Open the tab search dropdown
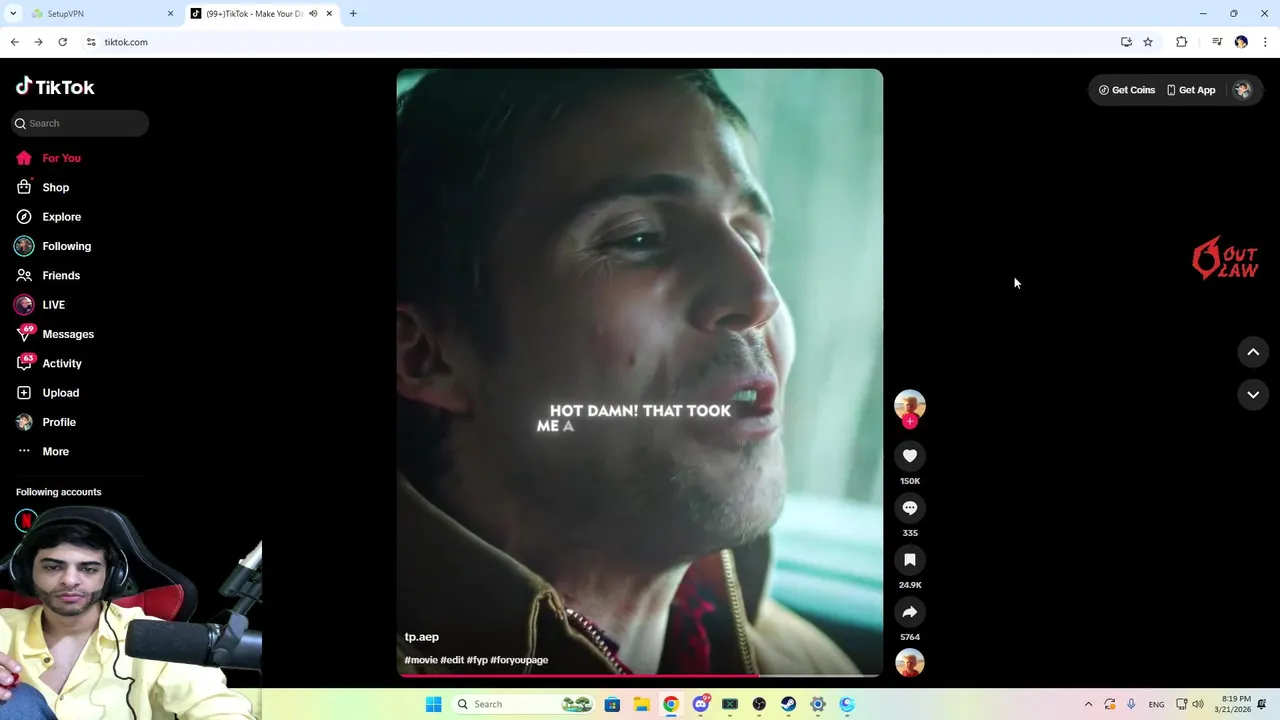 pyautogui.click(x=14, y=14)
